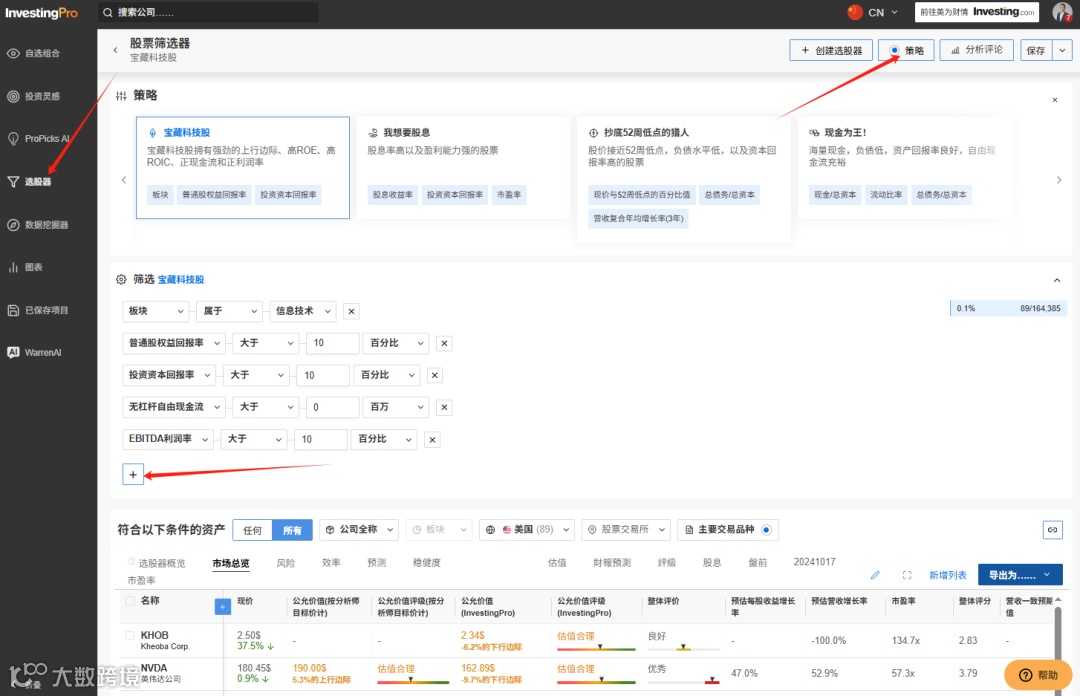Select the 现金为王 strategy card
1080x696 pixels.
click(x=904, y=167)
